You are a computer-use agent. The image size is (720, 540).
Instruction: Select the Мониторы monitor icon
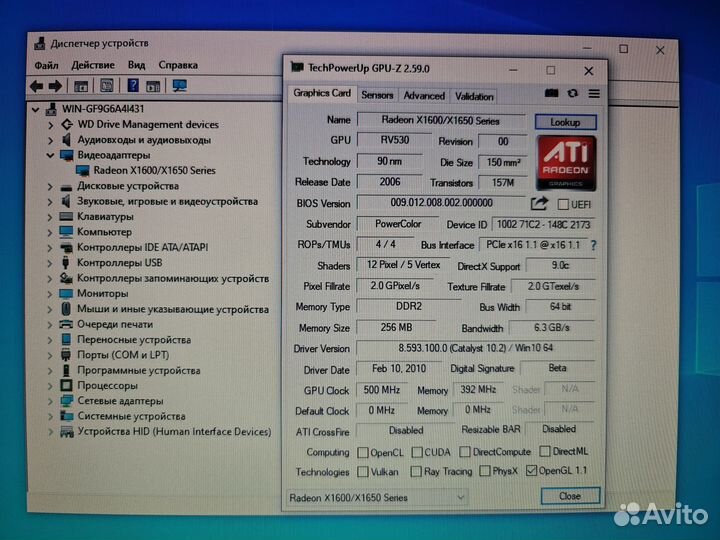coord(66,293)
